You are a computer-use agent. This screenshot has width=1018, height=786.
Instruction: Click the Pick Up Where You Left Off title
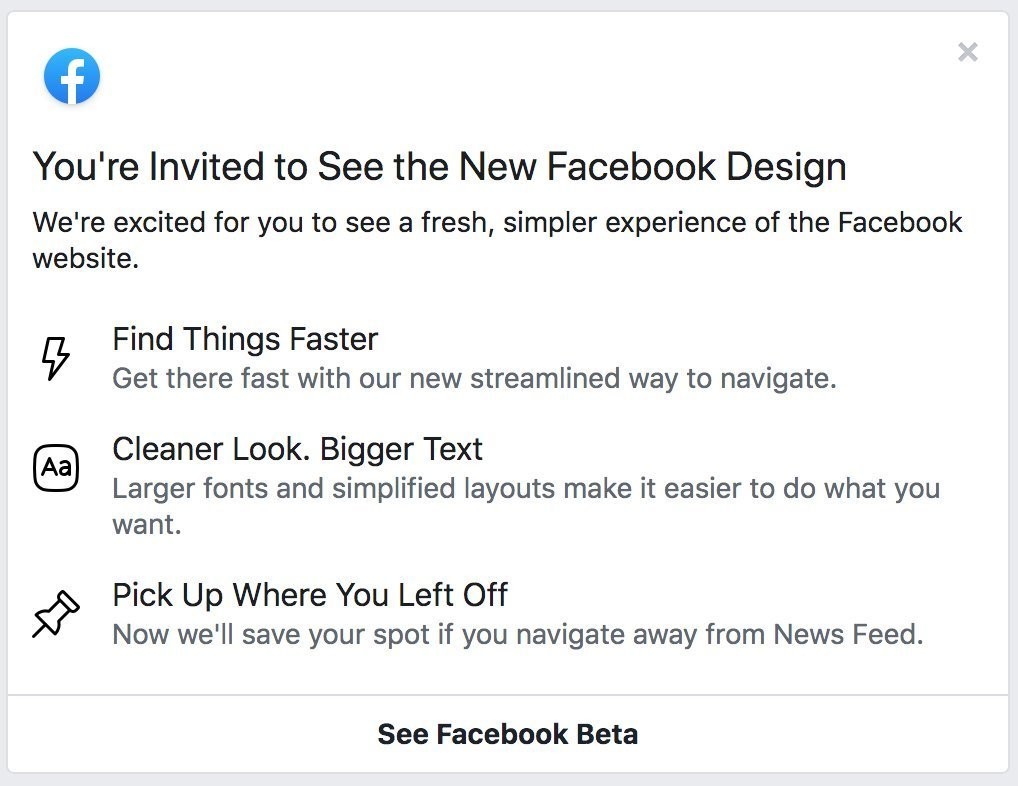pyautogui.click(x=310, y=595)
